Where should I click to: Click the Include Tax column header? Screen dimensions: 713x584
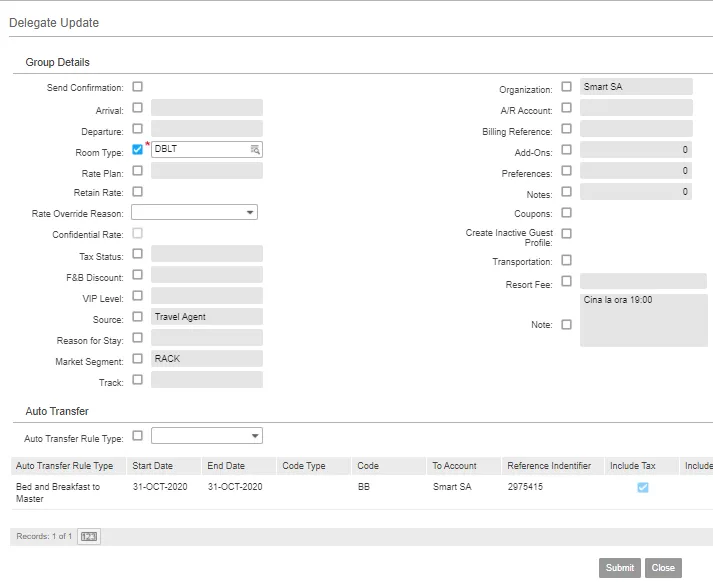642,466
